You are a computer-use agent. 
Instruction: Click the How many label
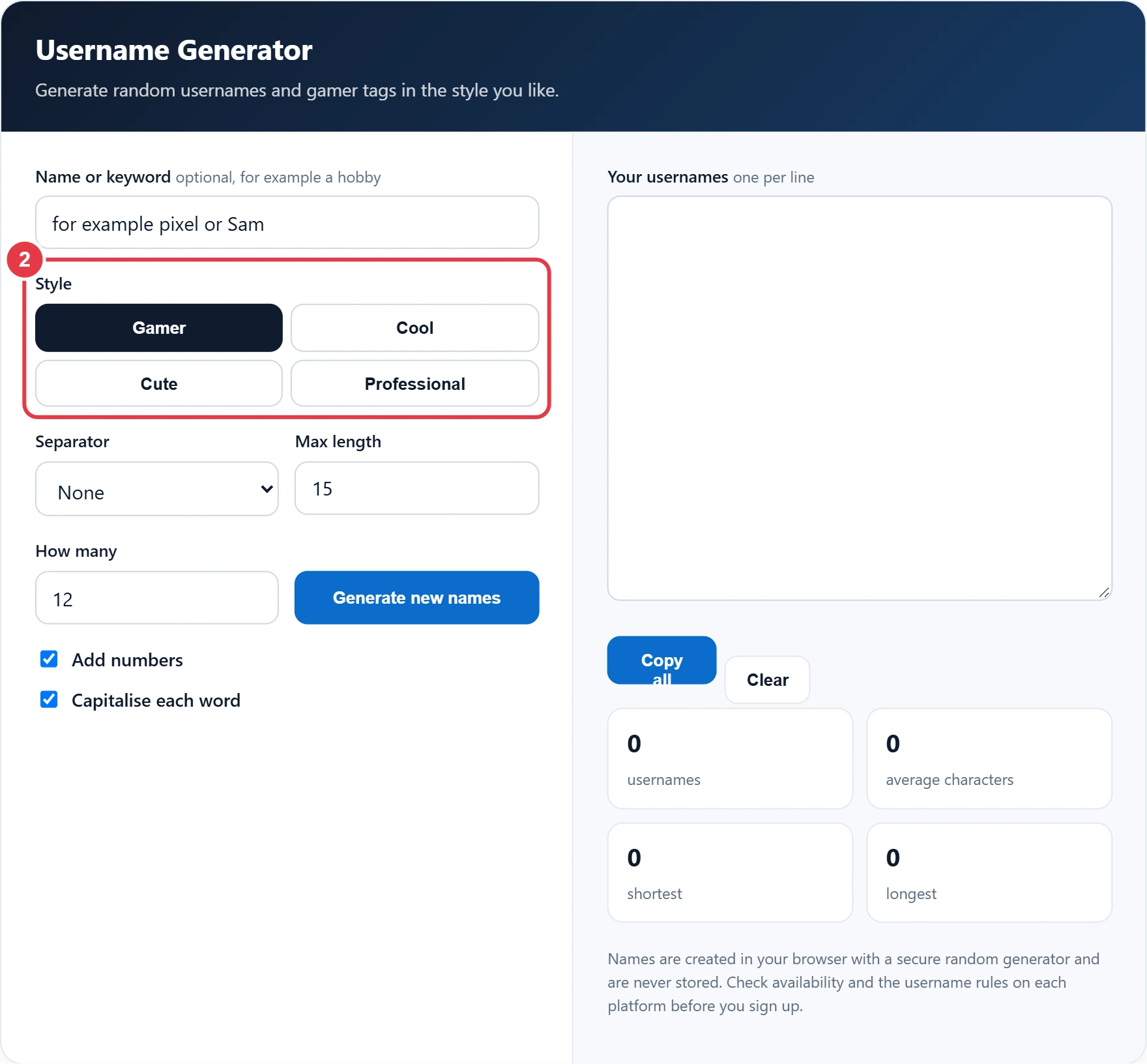[x=76, y=551]
